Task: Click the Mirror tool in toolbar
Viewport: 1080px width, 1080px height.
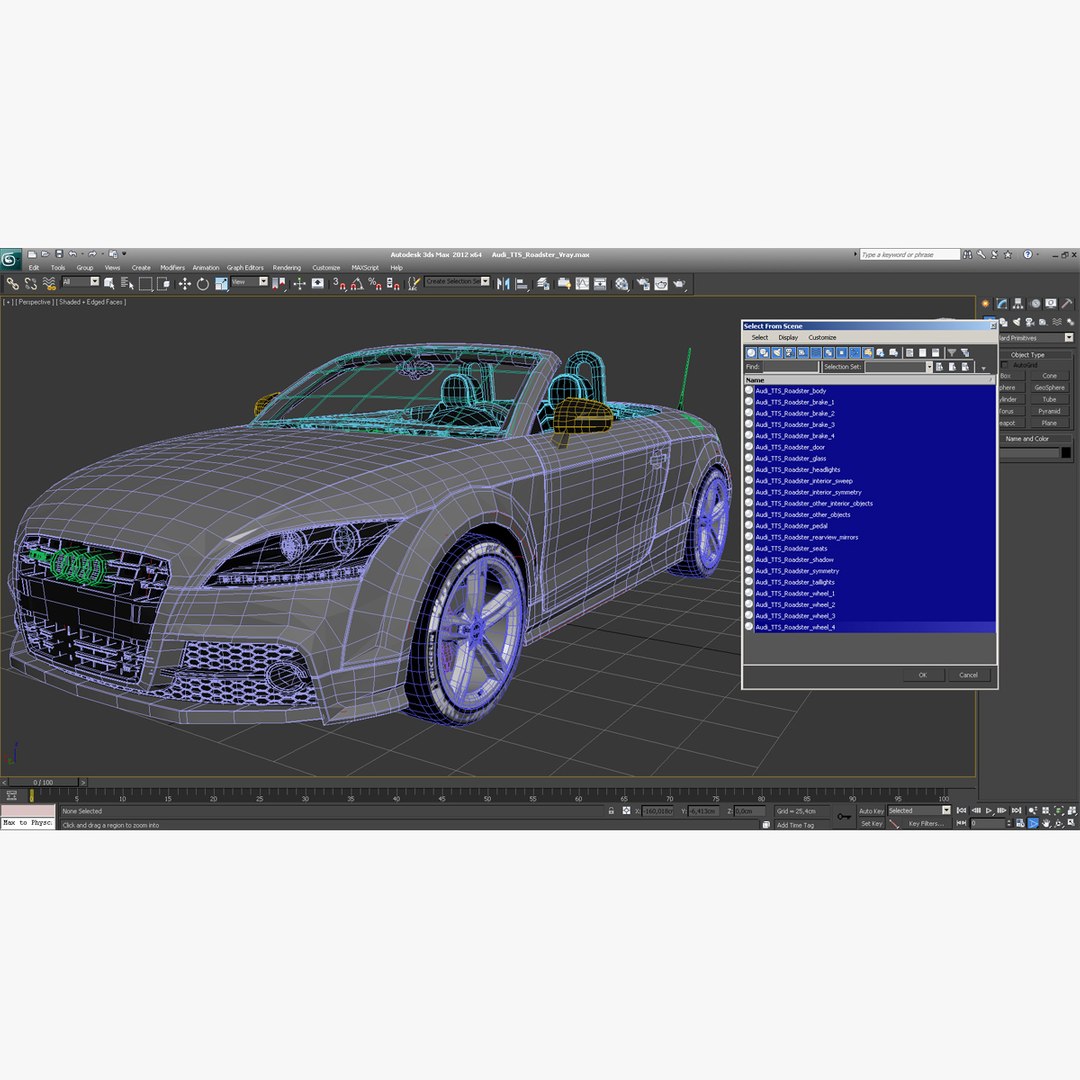Action: (x=503, y=283)
